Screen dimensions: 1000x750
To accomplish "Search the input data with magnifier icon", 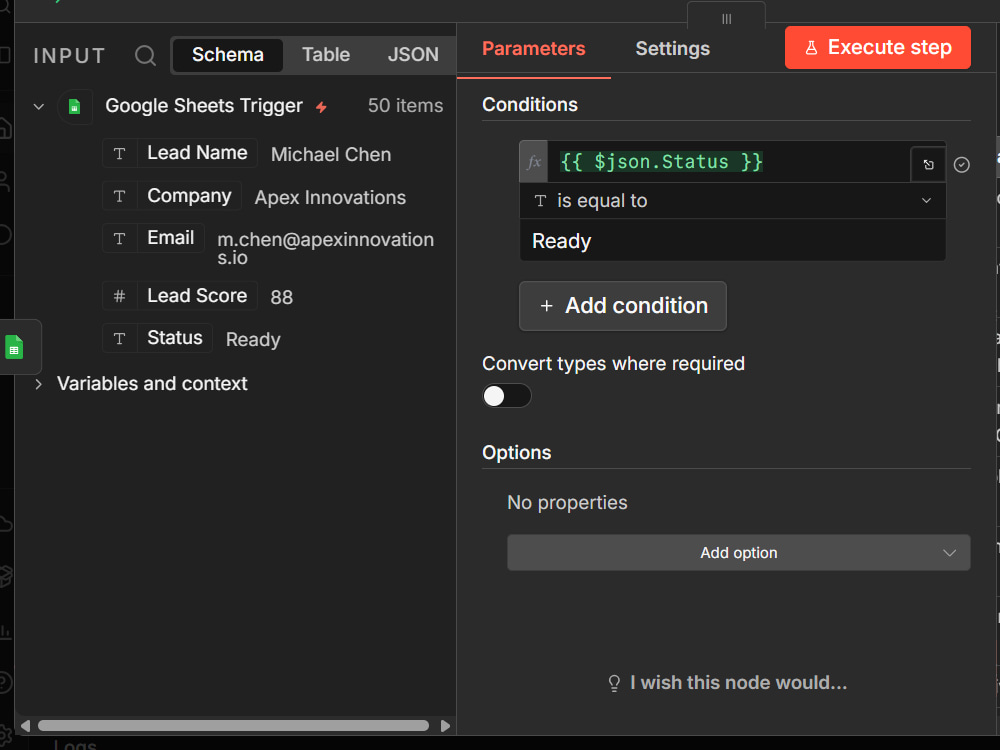I will (145, 55).
